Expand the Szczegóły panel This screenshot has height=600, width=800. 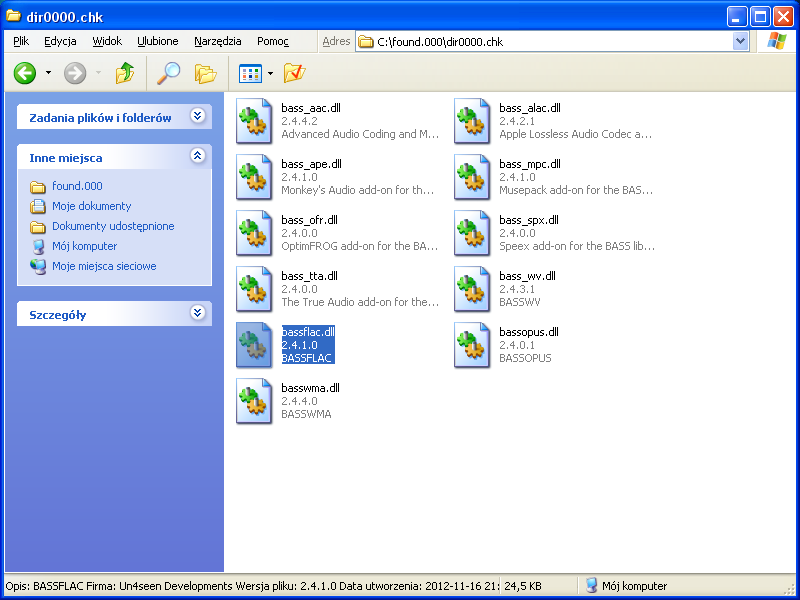(x=197, y=312)
